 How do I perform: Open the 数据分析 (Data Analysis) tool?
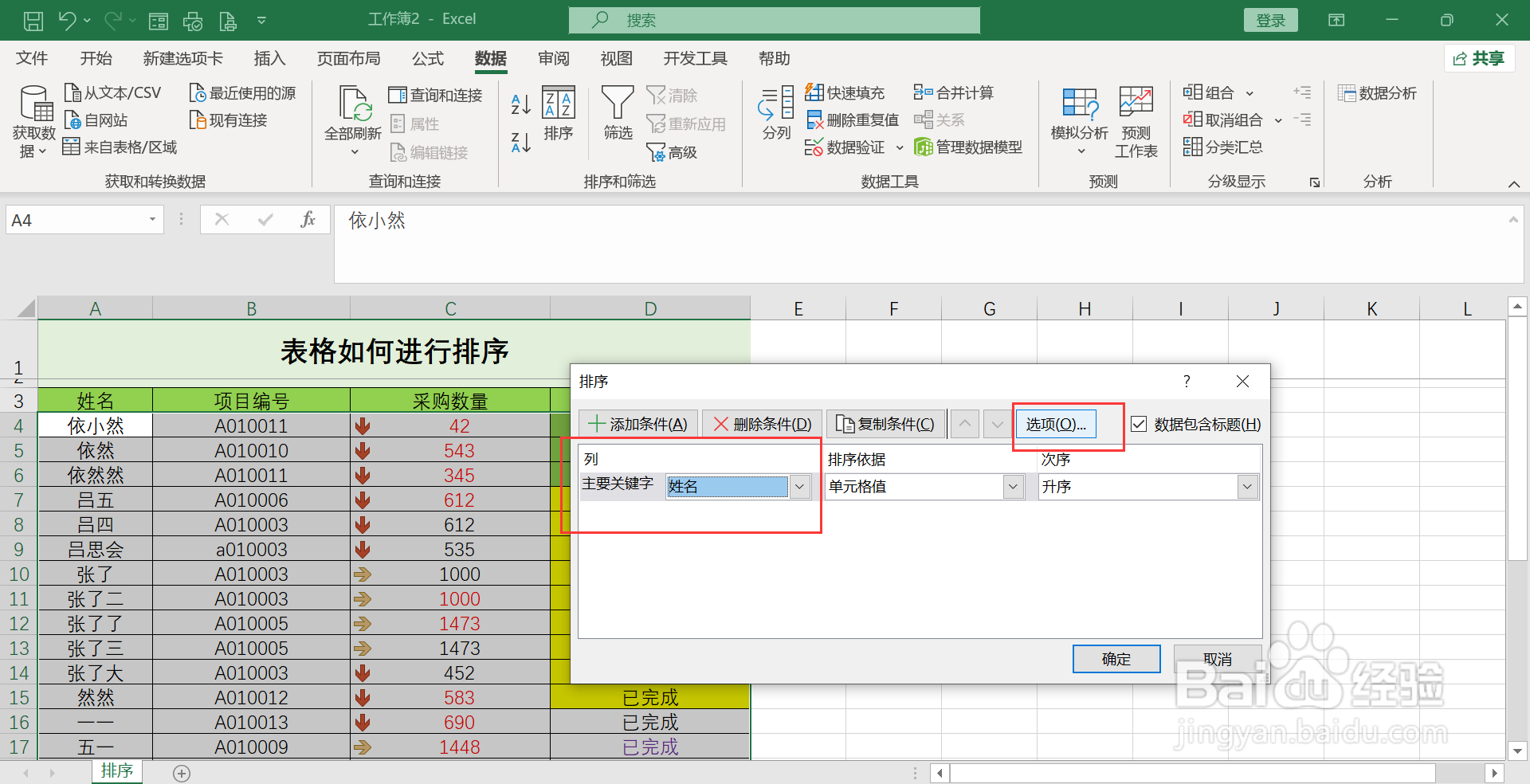point(1378,92)
